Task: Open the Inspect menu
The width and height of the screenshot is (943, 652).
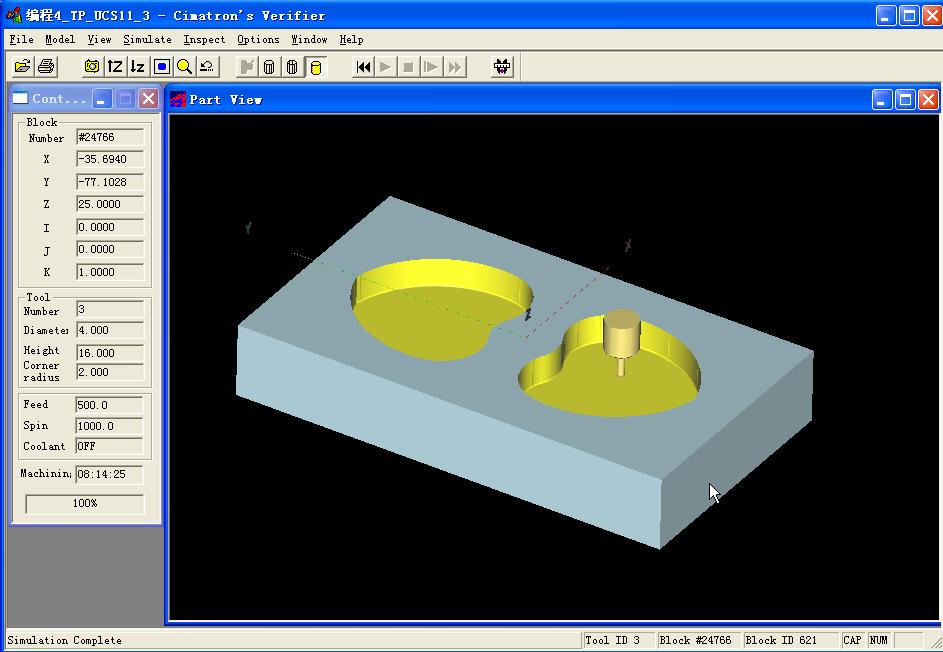Action: [x=204, y=39]
